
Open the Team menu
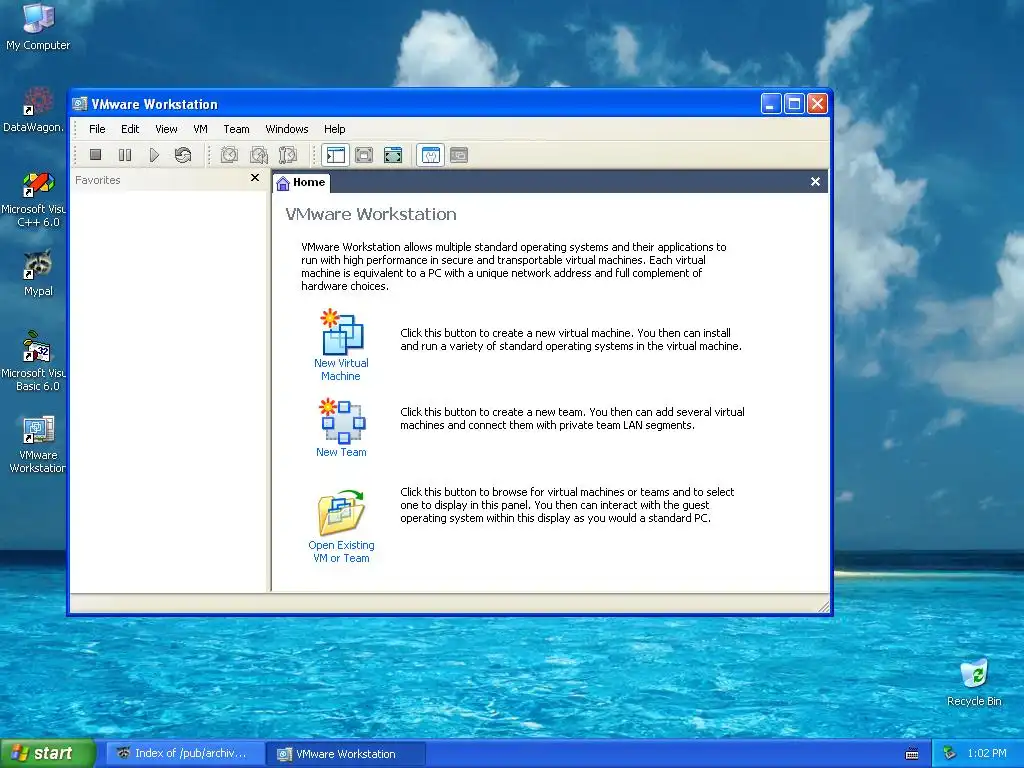tap(236, 129)
